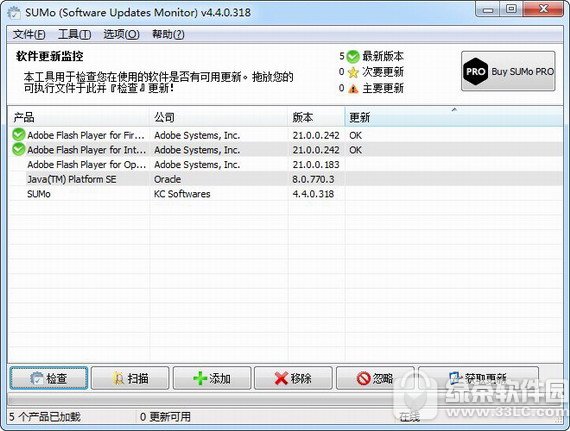Maximize the SUMo window

[x=511, y=9]
